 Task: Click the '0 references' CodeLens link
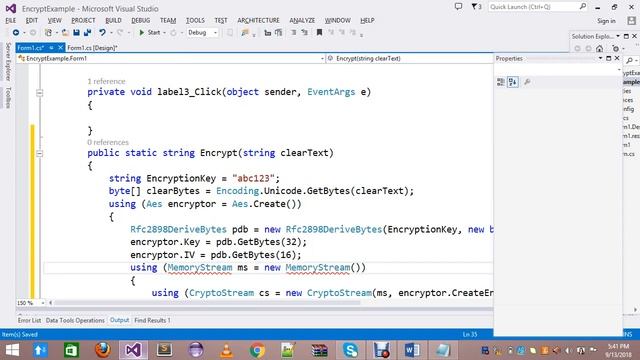coord(108,142)
